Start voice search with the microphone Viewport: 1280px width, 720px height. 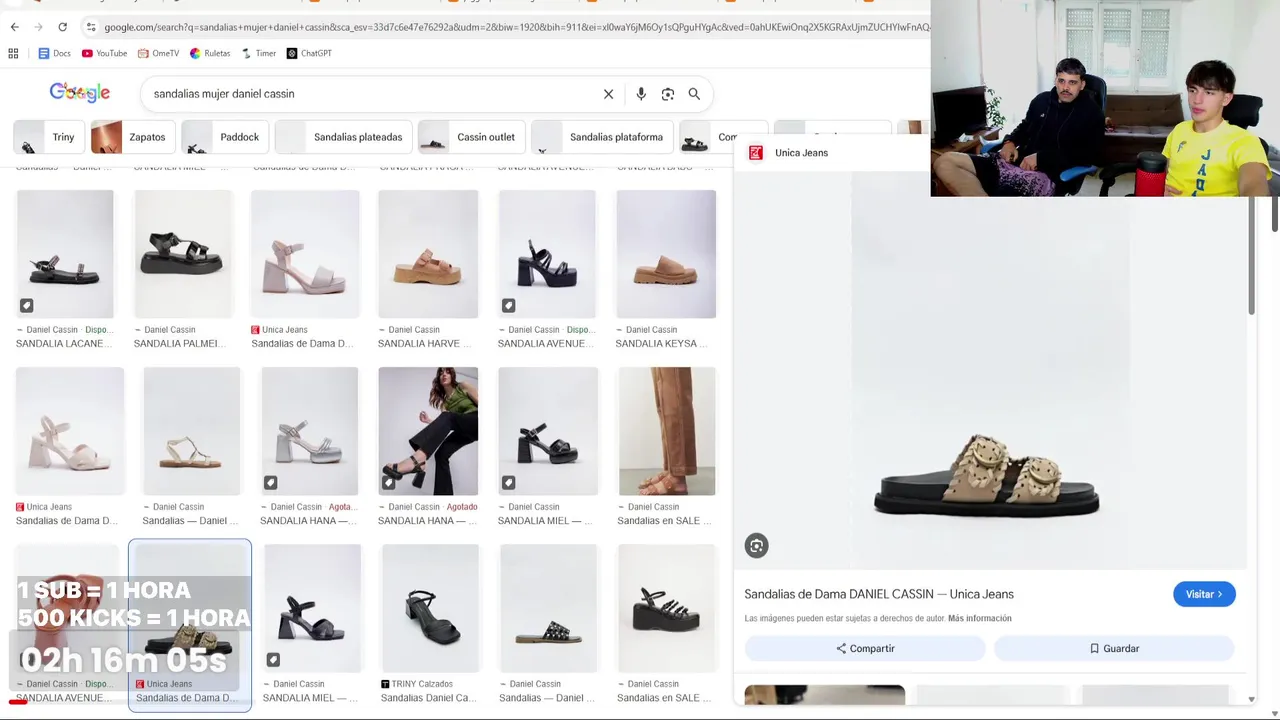coord(641,94)
